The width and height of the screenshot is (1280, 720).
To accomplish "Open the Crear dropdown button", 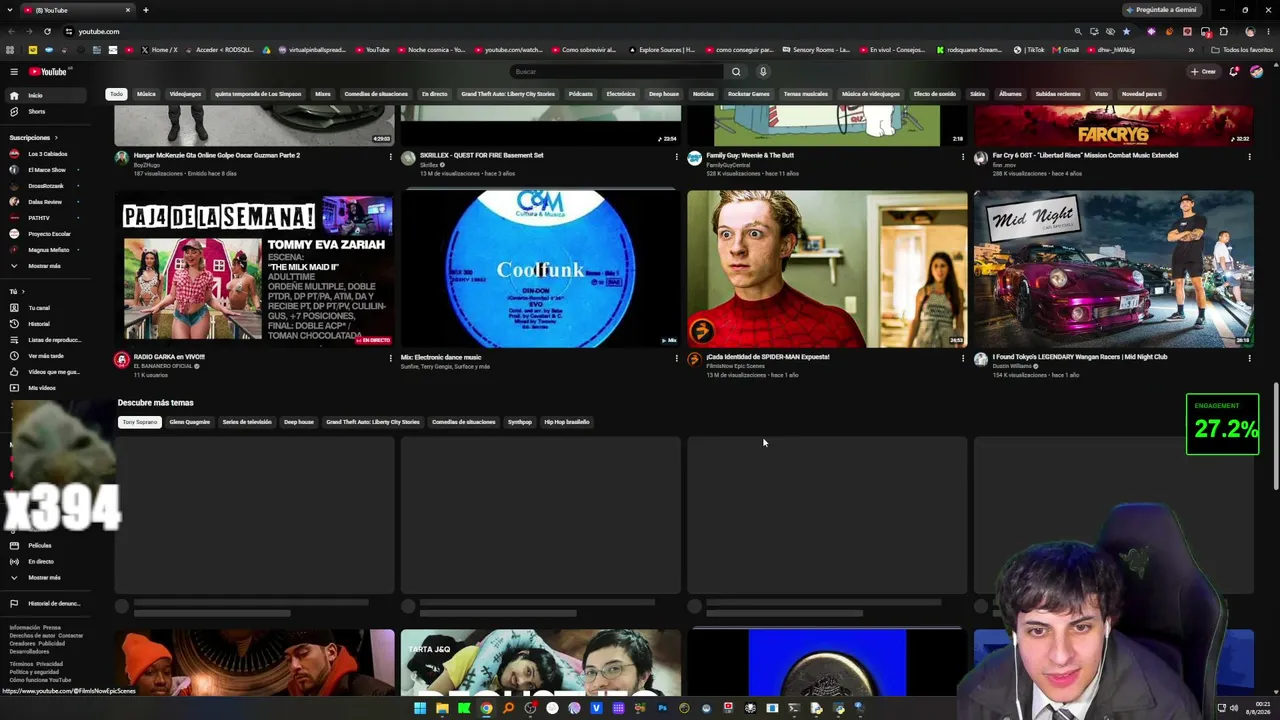I will coord(1203,71).
